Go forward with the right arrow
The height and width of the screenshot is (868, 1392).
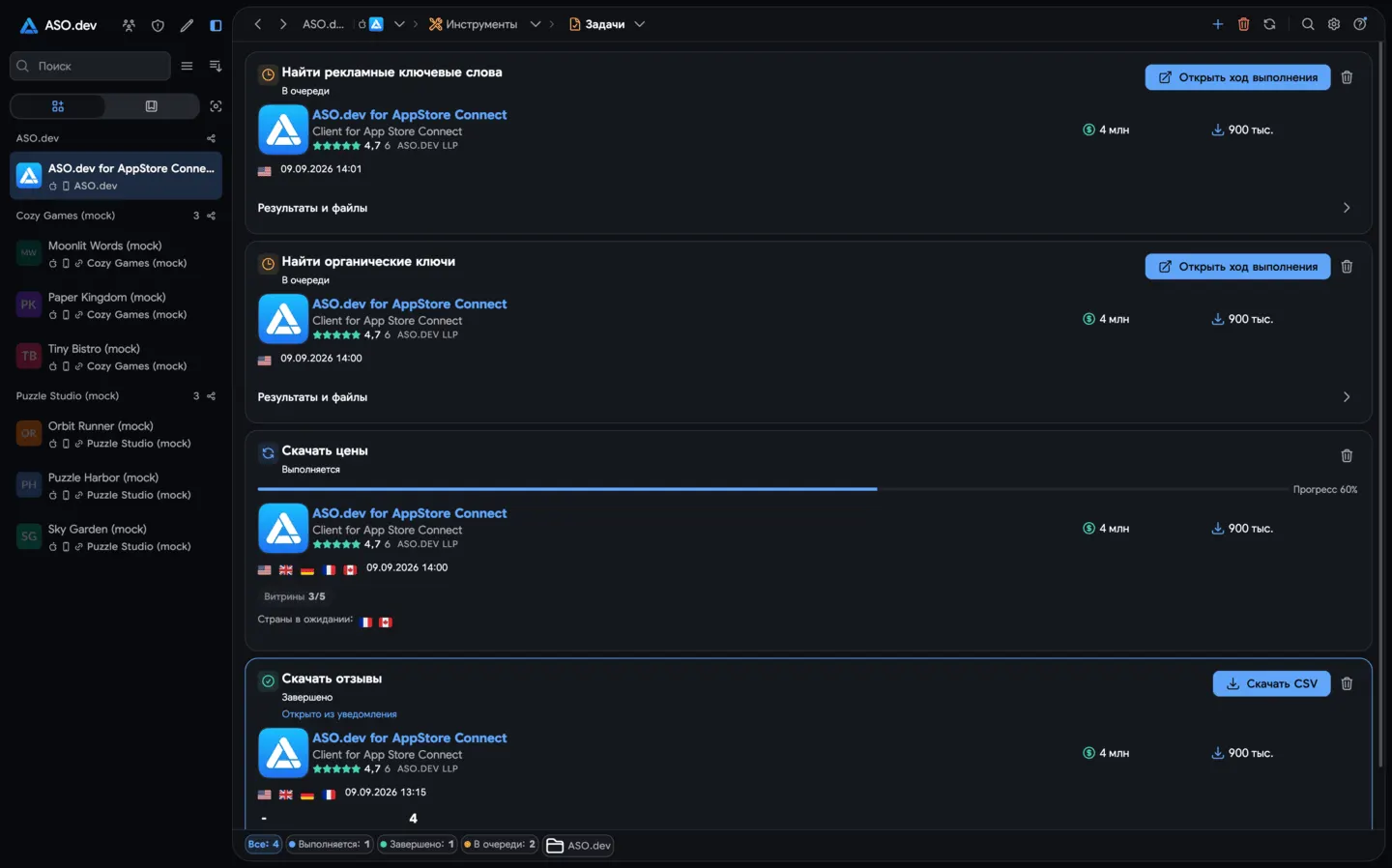click(283, 24)
